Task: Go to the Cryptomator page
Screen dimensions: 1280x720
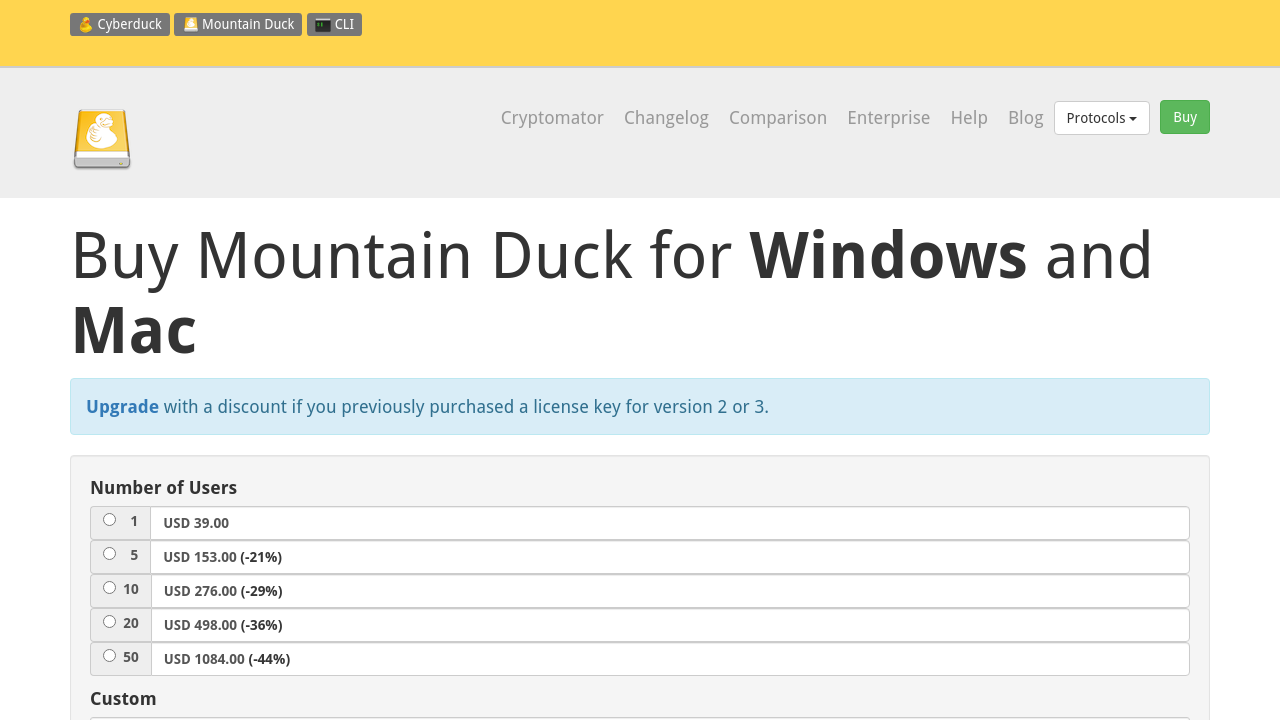Action: tap(552, 118)
